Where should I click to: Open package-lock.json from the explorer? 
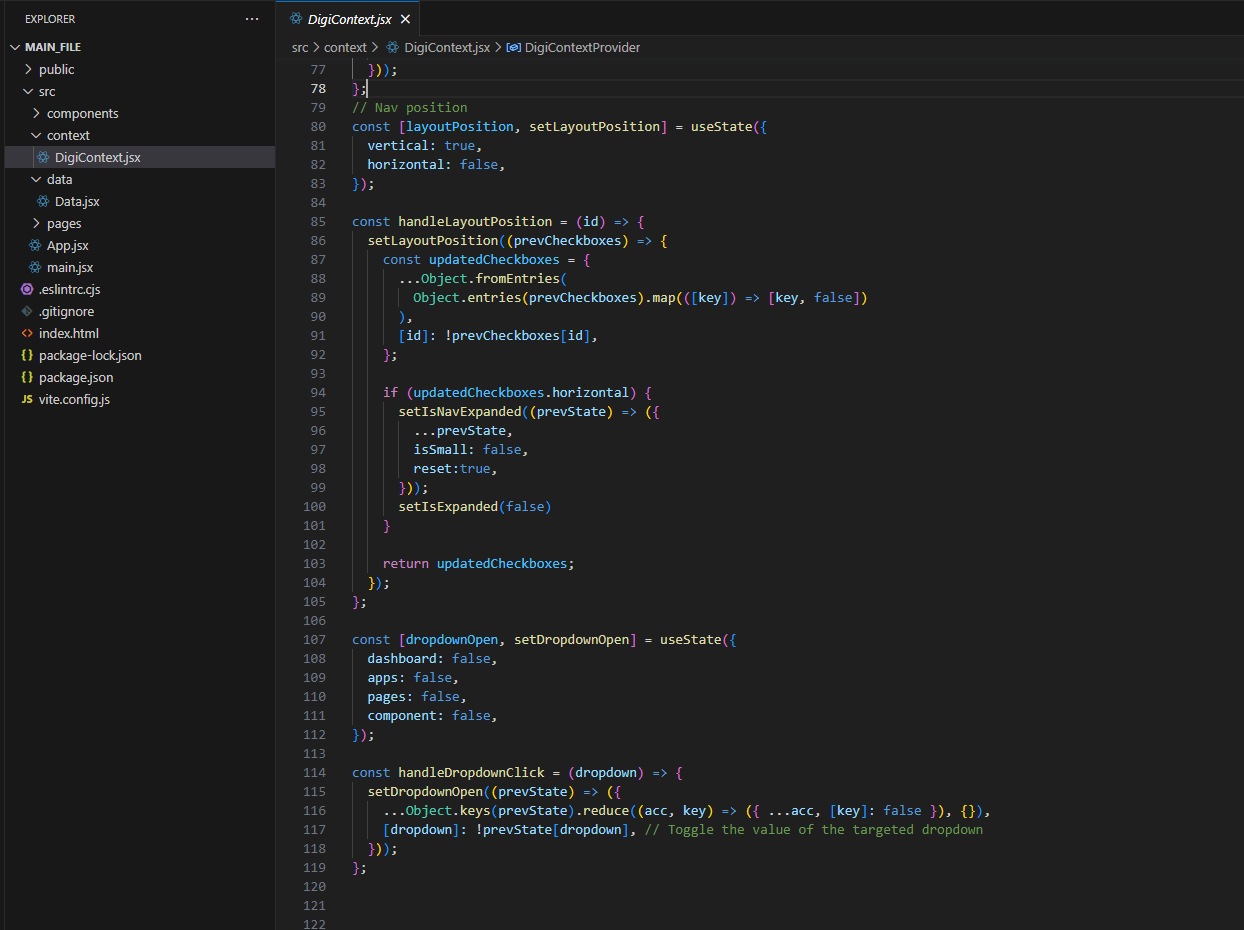coord(90,355)
